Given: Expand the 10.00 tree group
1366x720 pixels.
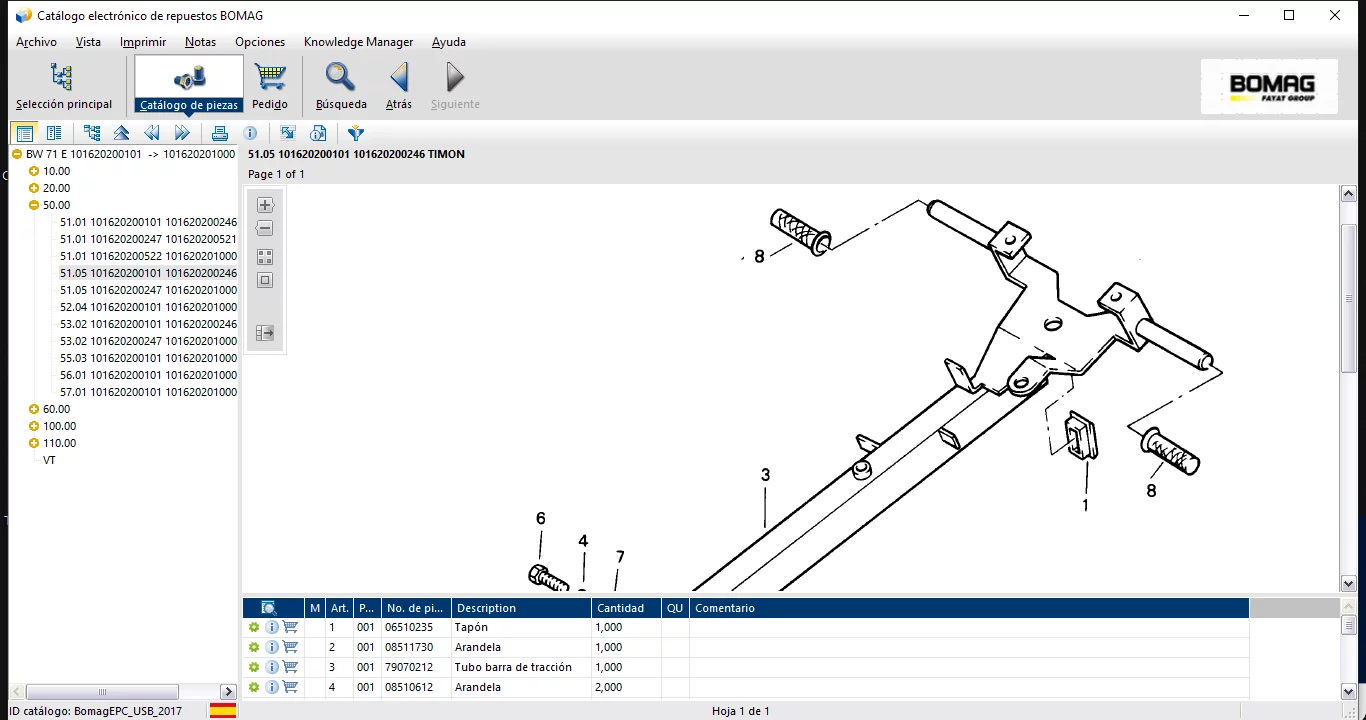Looking at the screenshot, I should (34, 171).
